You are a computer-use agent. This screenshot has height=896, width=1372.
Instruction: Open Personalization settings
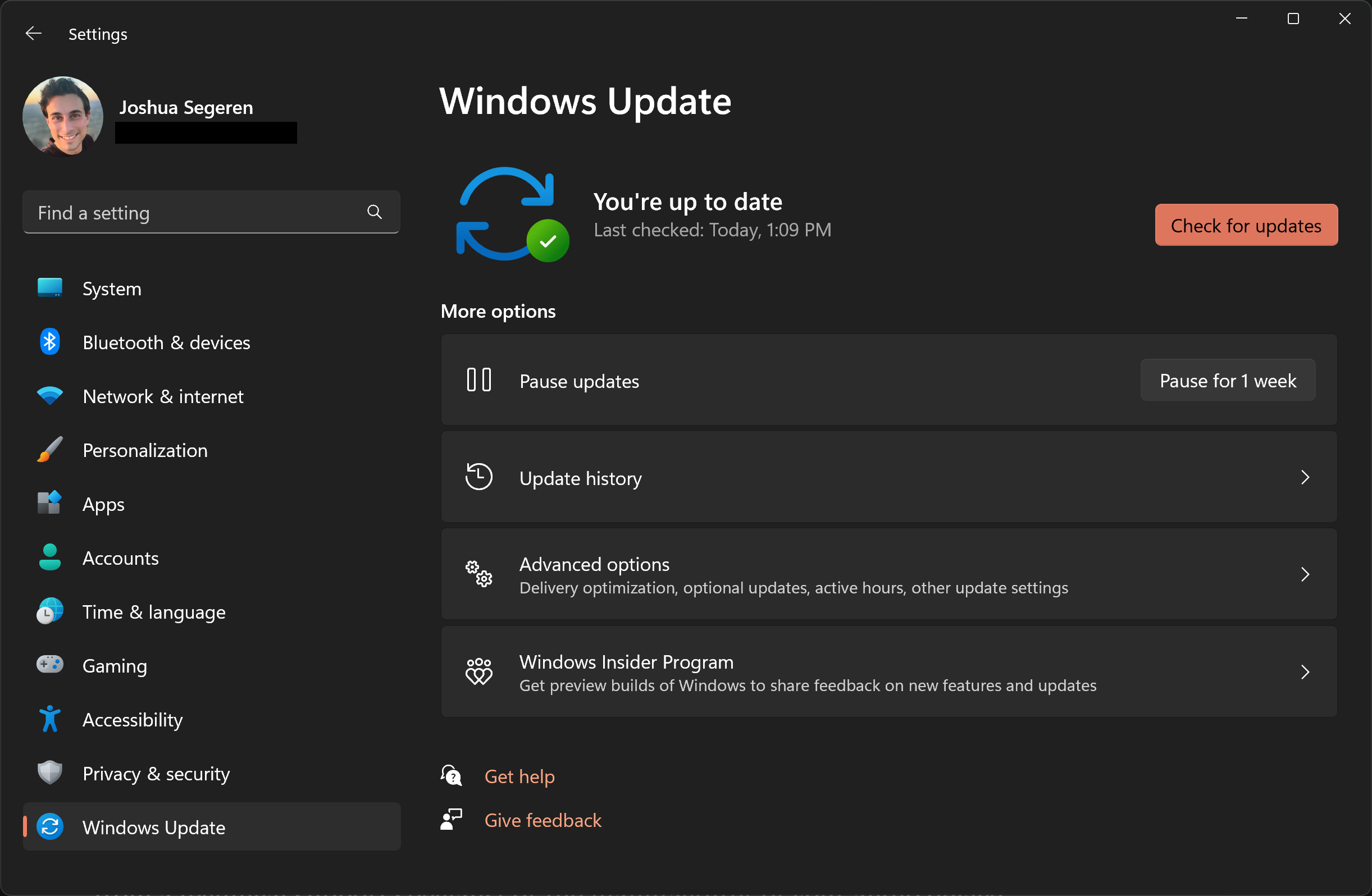(145, 450)
